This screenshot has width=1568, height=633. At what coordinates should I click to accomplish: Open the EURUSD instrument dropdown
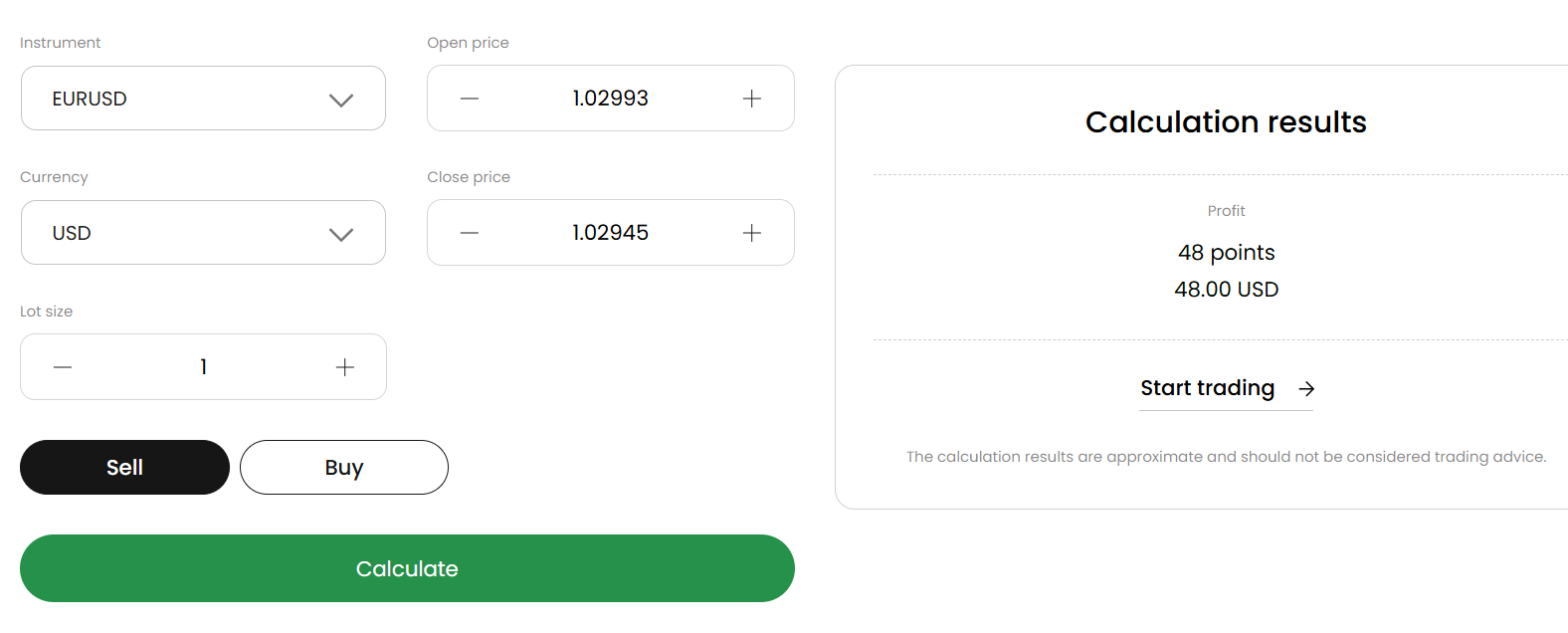pos(189,99)
